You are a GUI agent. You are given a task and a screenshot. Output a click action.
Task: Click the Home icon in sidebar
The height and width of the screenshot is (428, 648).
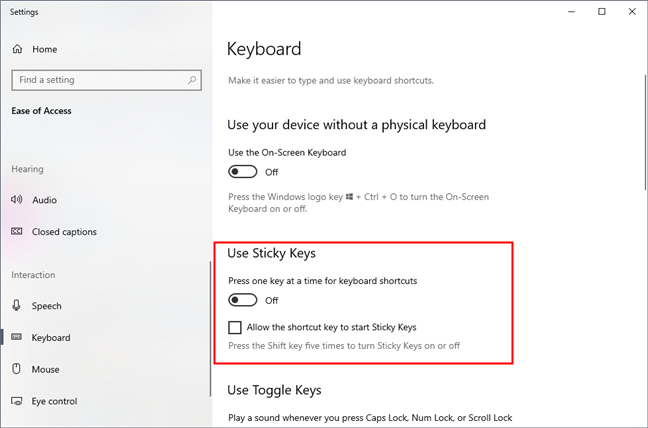click(17, 49)
